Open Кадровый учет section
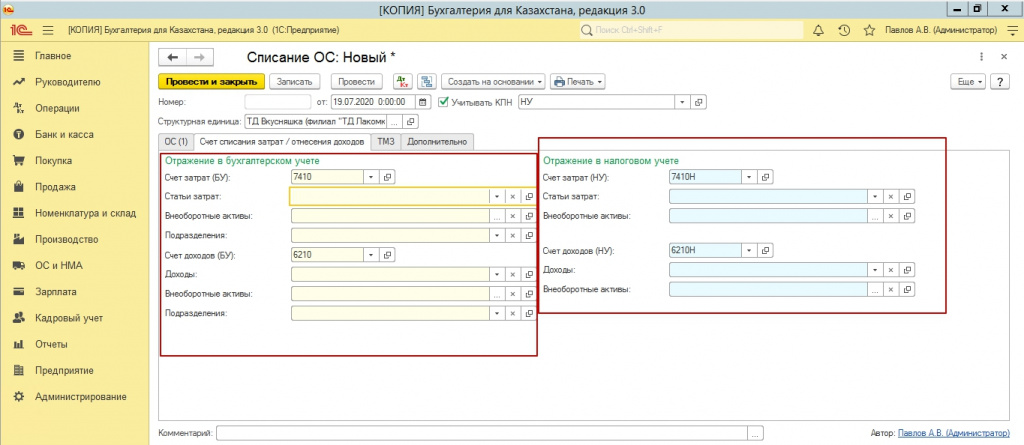Image resolution: width=1024 pixels, height=445 pixels. click(69, 318)
